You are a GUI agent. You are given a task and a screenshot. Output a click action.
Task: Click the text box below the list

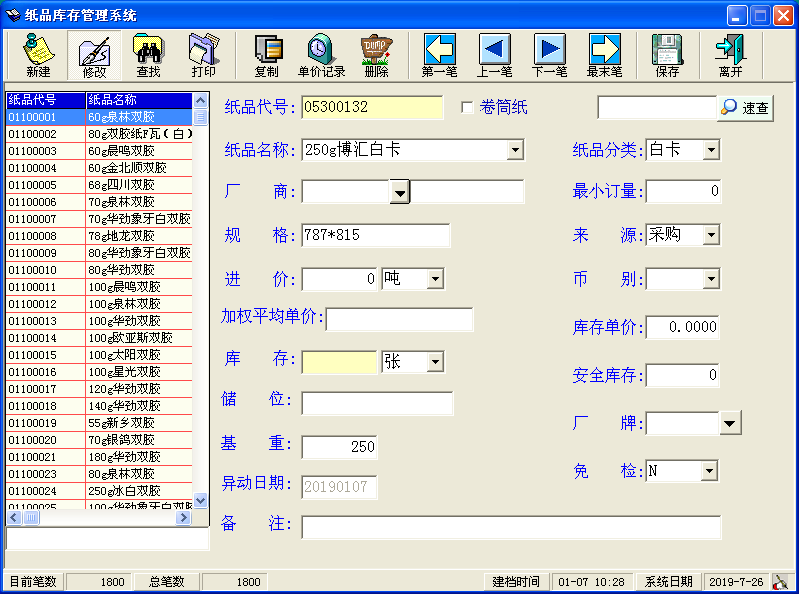(x=108, y=538)
